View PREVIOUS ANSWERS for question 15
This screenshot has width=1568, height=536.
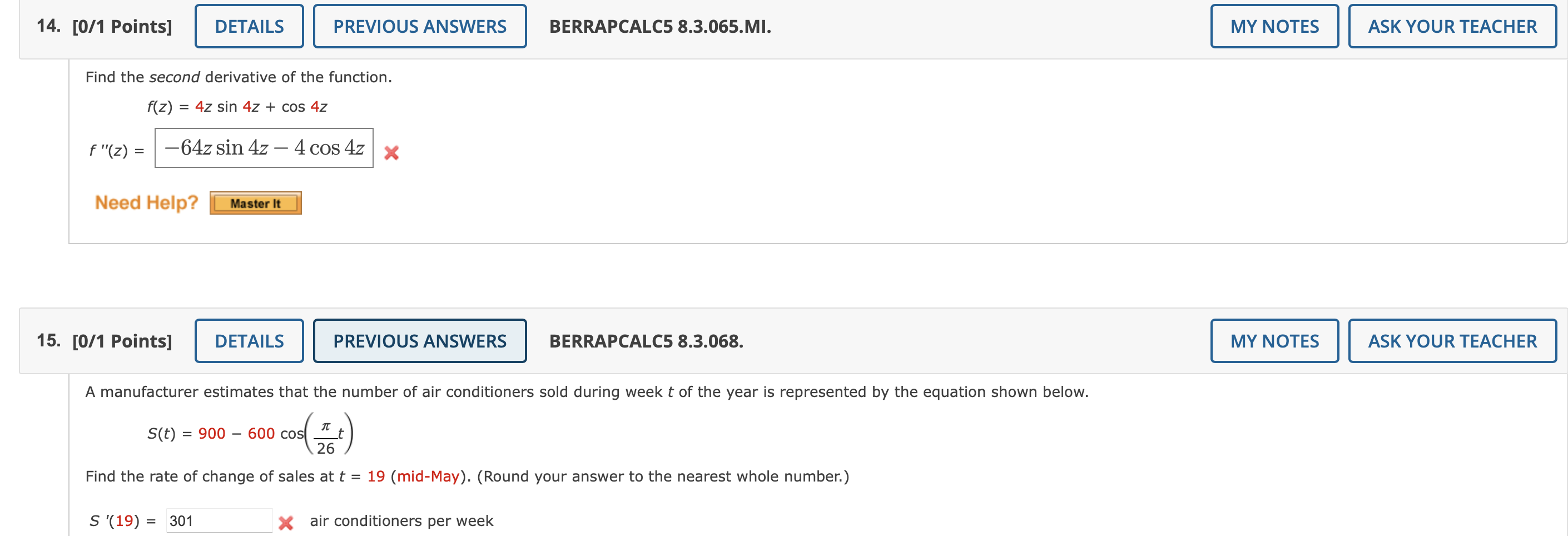coord(419,341)
